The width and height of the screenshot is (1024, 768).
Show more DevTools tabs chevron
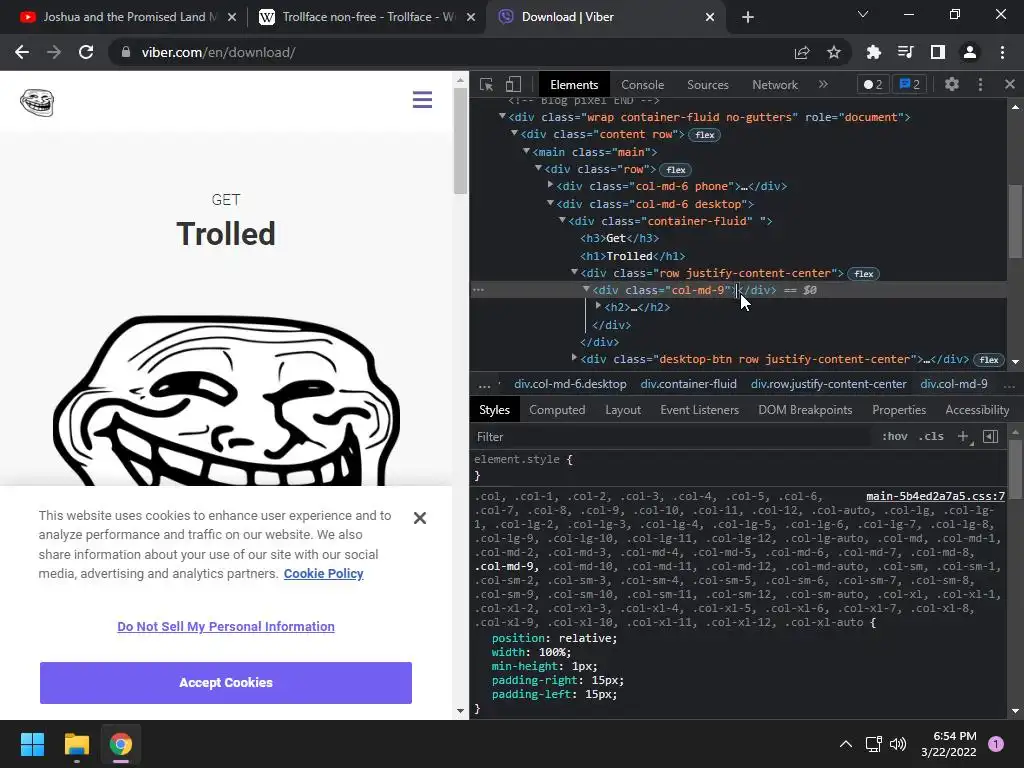tap(823, 84)
